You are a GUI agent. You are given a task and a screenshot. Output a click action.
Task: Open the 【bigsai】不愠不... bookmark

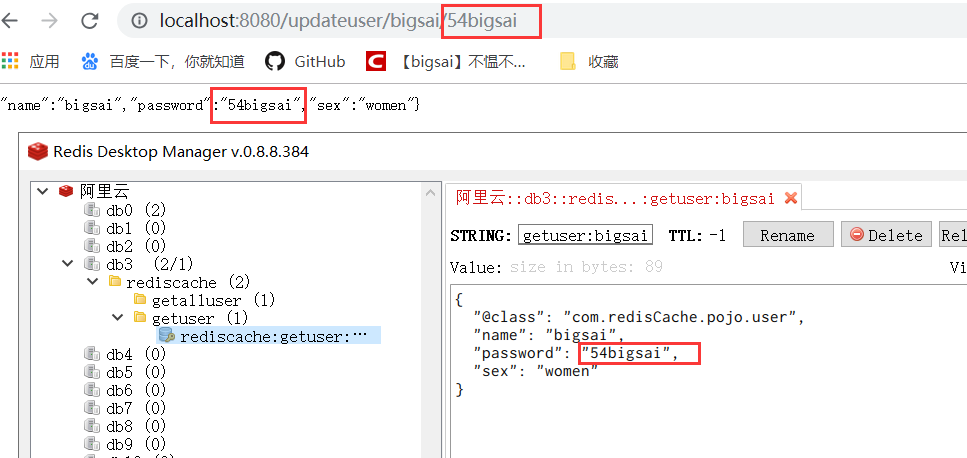(446, 61)
